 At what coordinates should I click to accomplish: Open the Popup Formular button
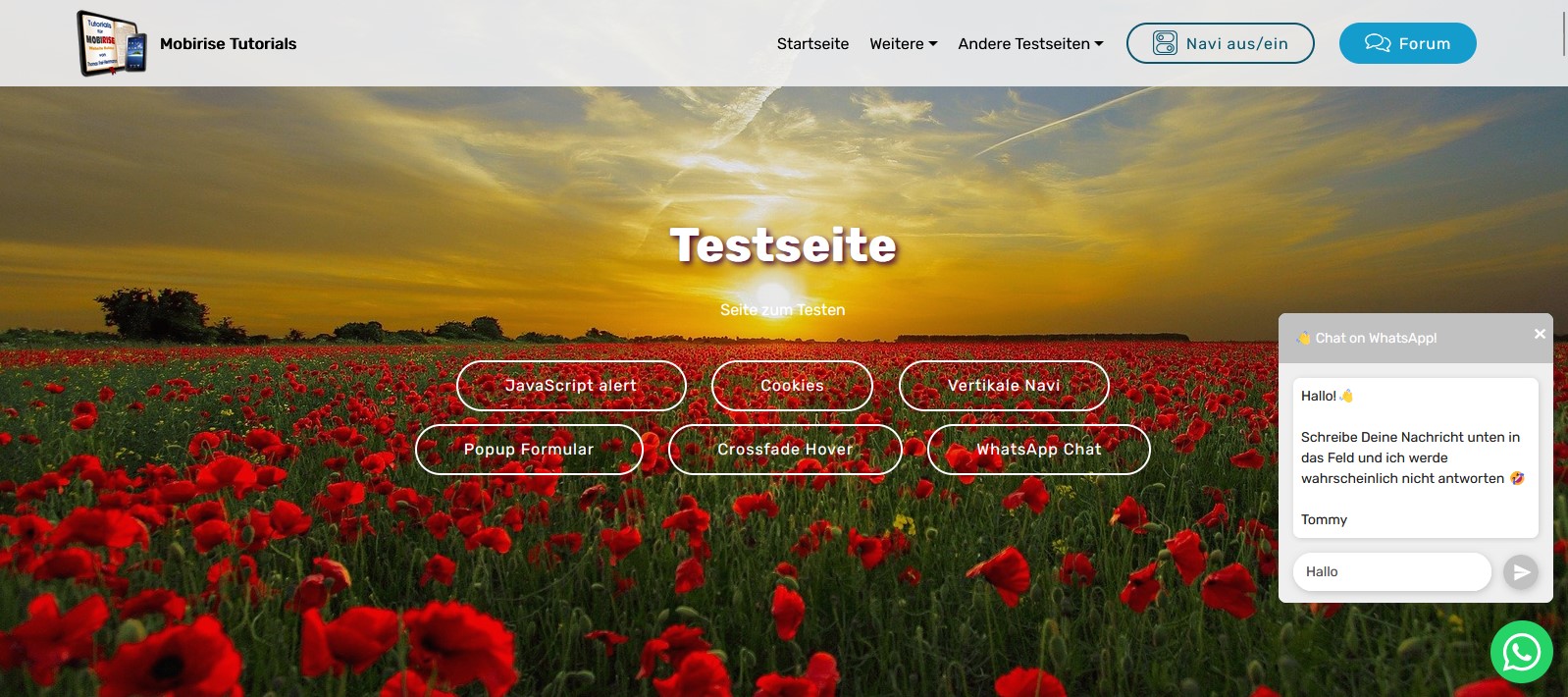tap(529, 450)
